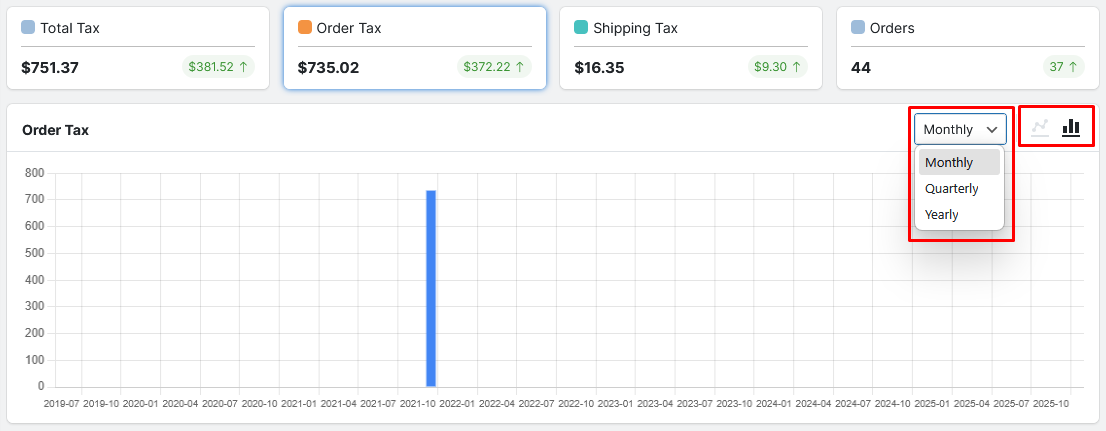This screenshot has width=1106, height=431.
Task: Click the dropdown chevron beside Monthly
Action: point(992,129)
